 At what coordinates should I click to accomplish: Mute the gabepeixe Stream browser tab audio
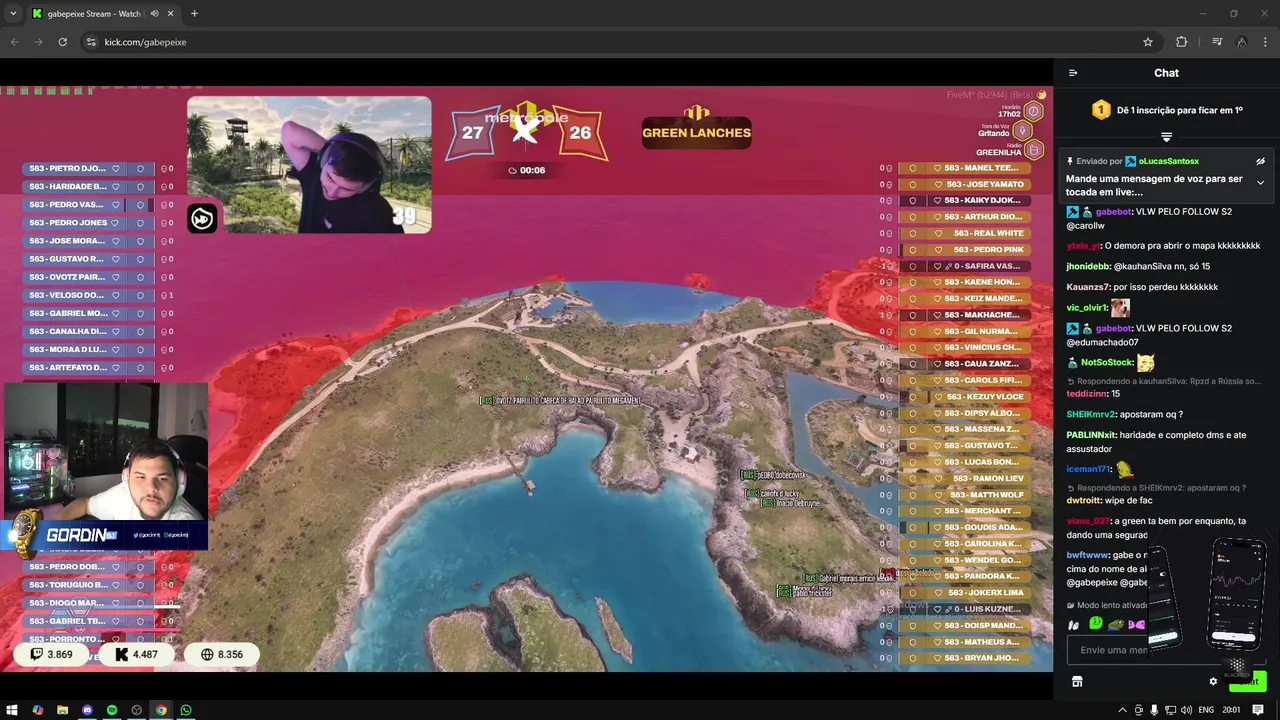pos(155,14)
